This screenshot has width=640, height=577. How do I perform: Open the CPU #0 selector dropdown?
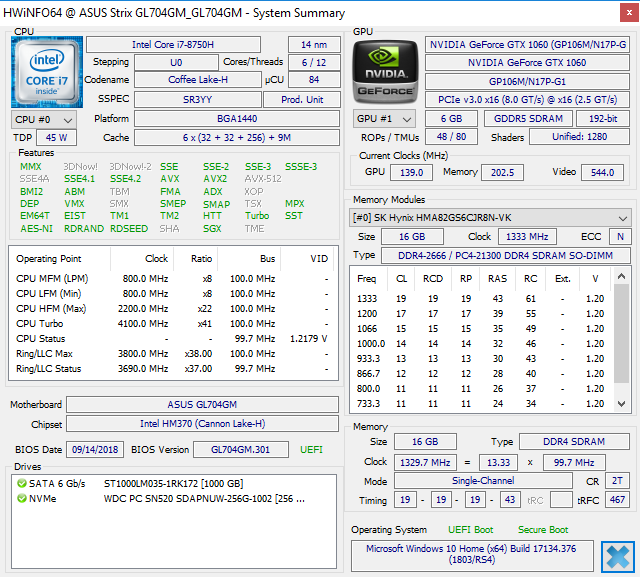(44, 120)
